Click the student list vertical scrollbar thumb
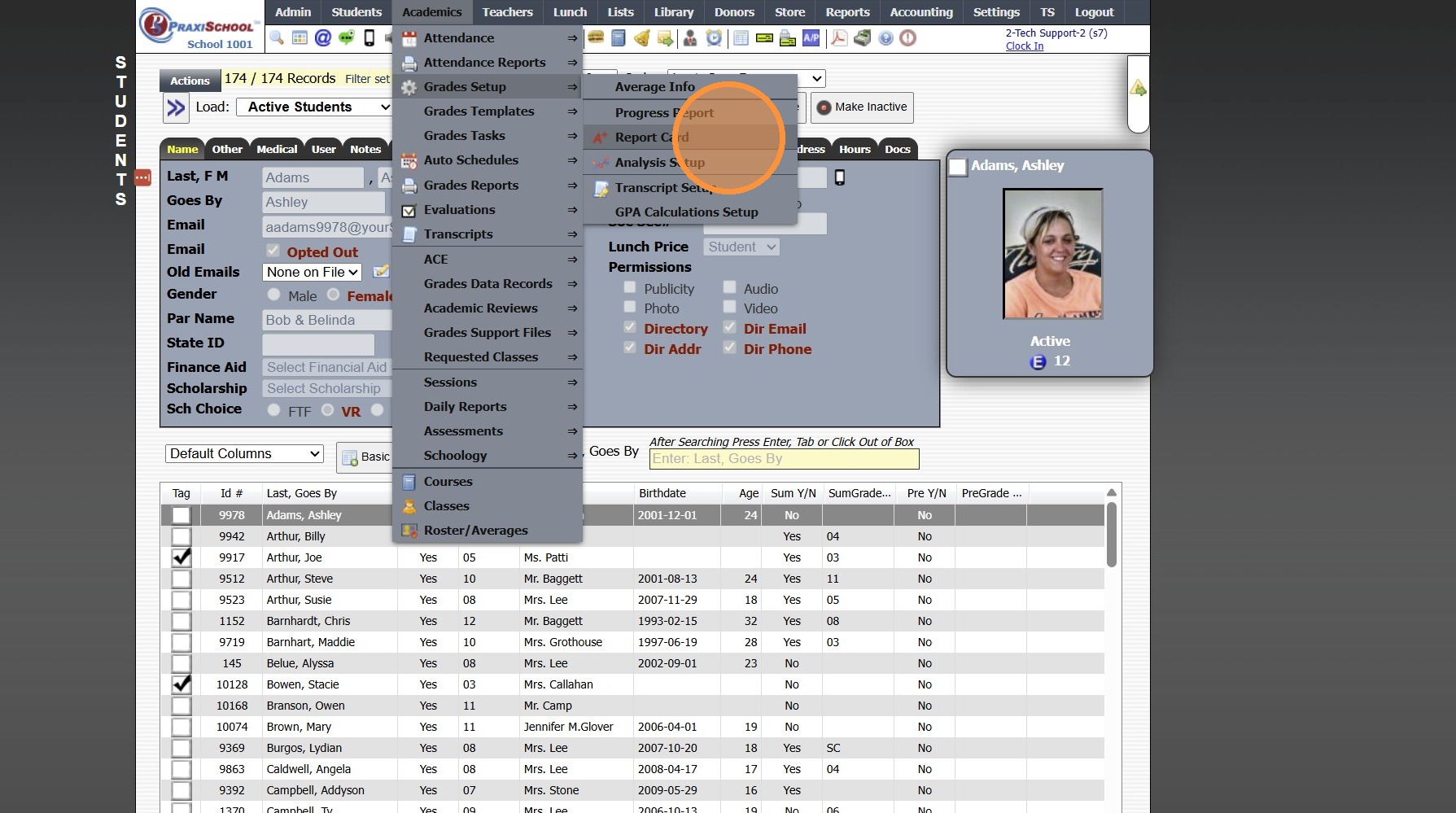This screenshot has height=813, width=1456. (1112, 535)
